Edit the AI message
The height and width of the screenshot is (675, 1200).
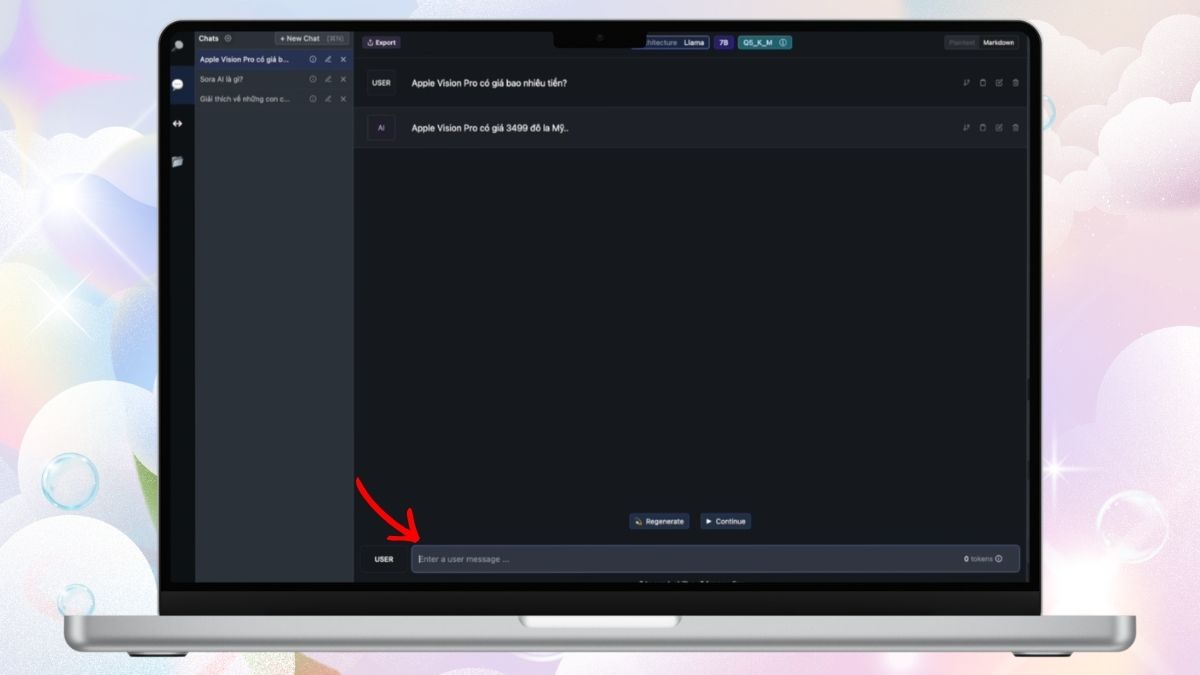pyautogui.click(x=999, y=128)
